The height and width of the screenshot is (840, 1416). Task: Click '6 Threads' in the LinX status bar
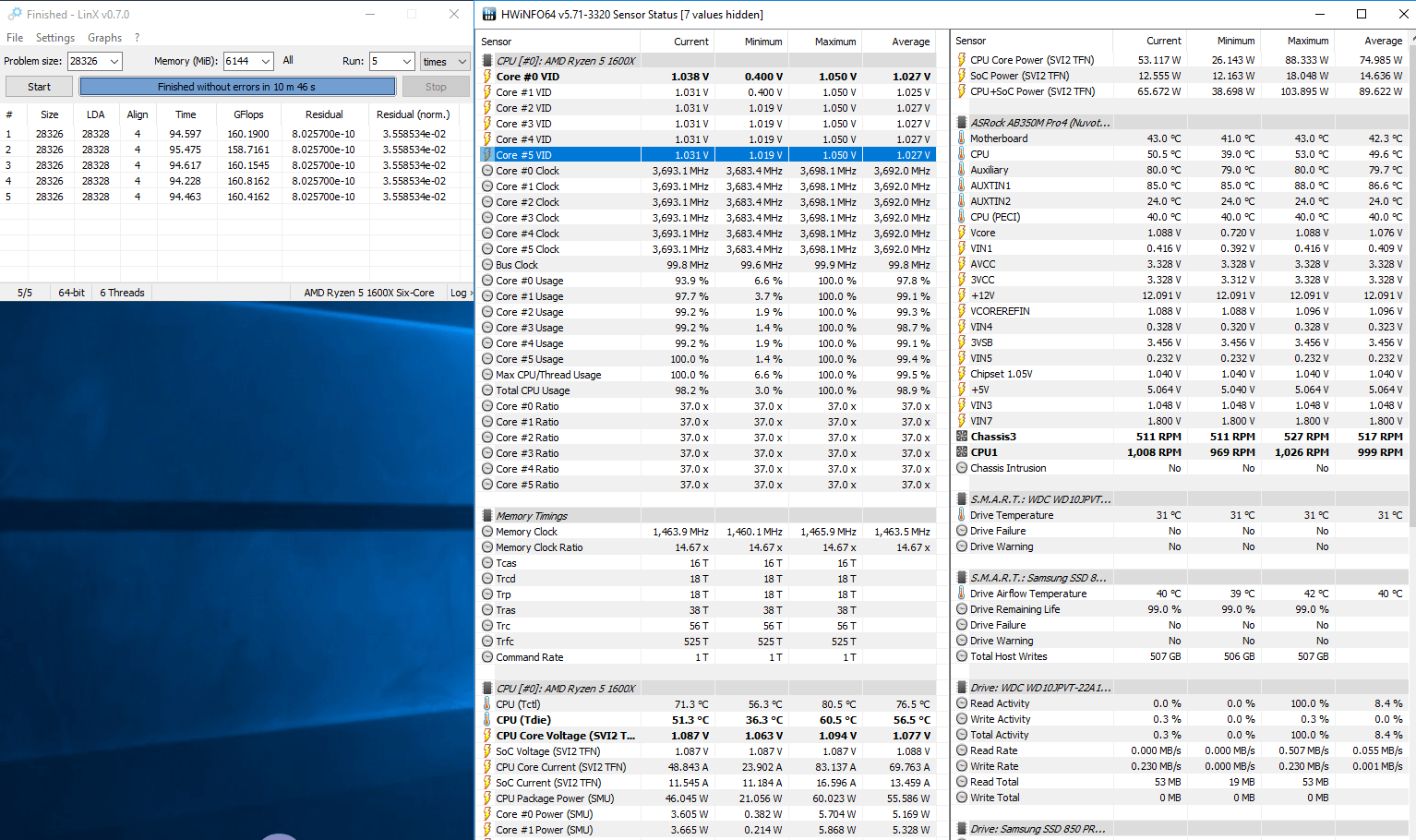click(122, 293)
